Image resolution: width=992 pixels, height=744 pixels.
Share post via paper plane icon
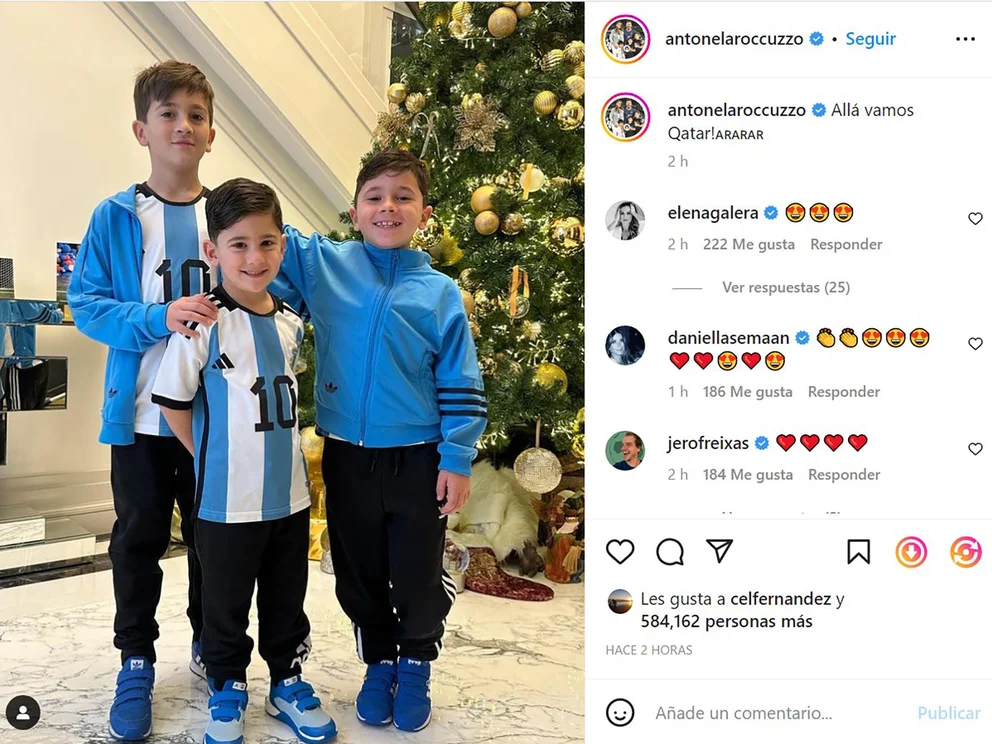(x=720, y=551)
